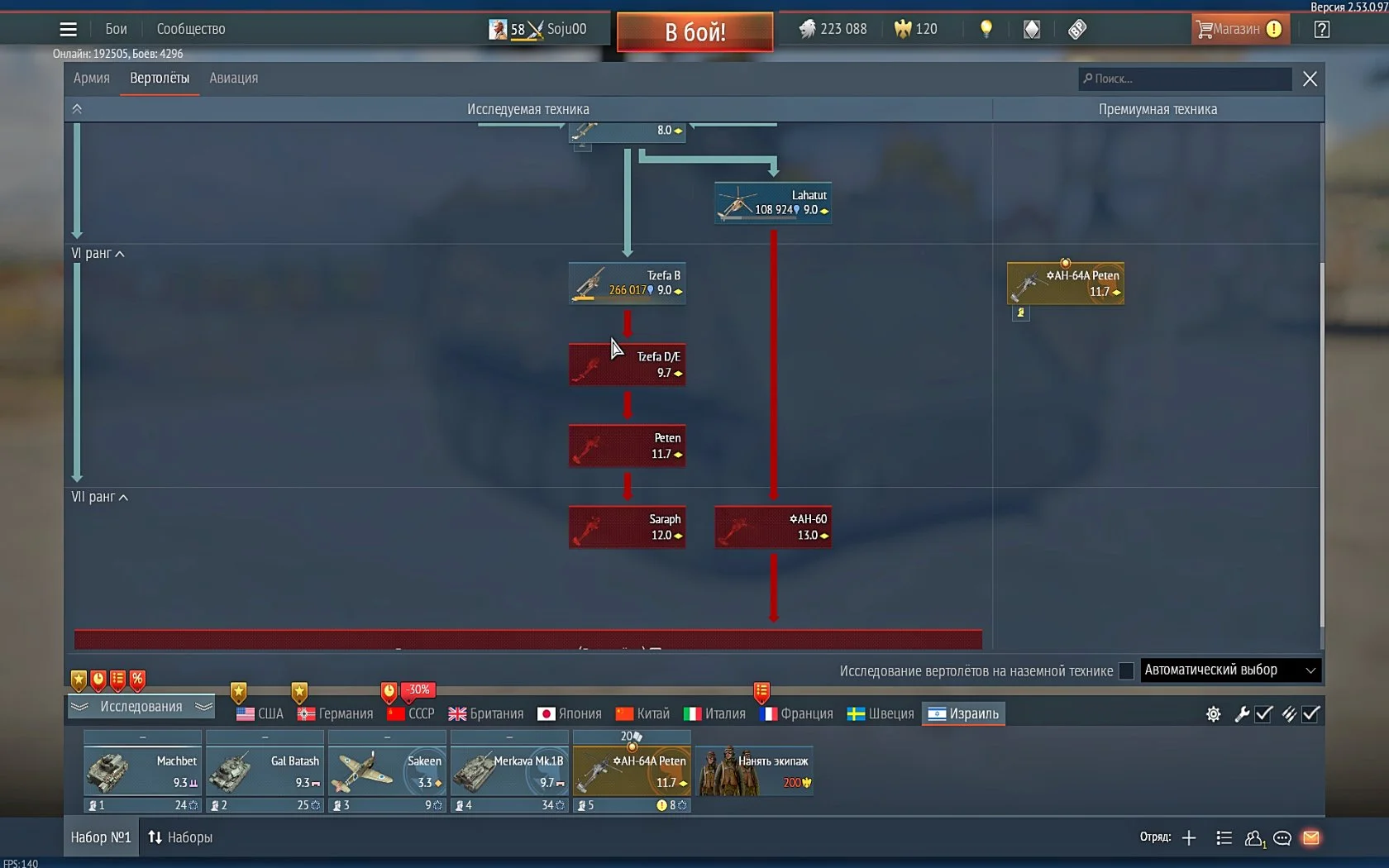Select the Германия nation
Image resolution: width=1389 pixels, height=868 pixels.
pos(336,713)
